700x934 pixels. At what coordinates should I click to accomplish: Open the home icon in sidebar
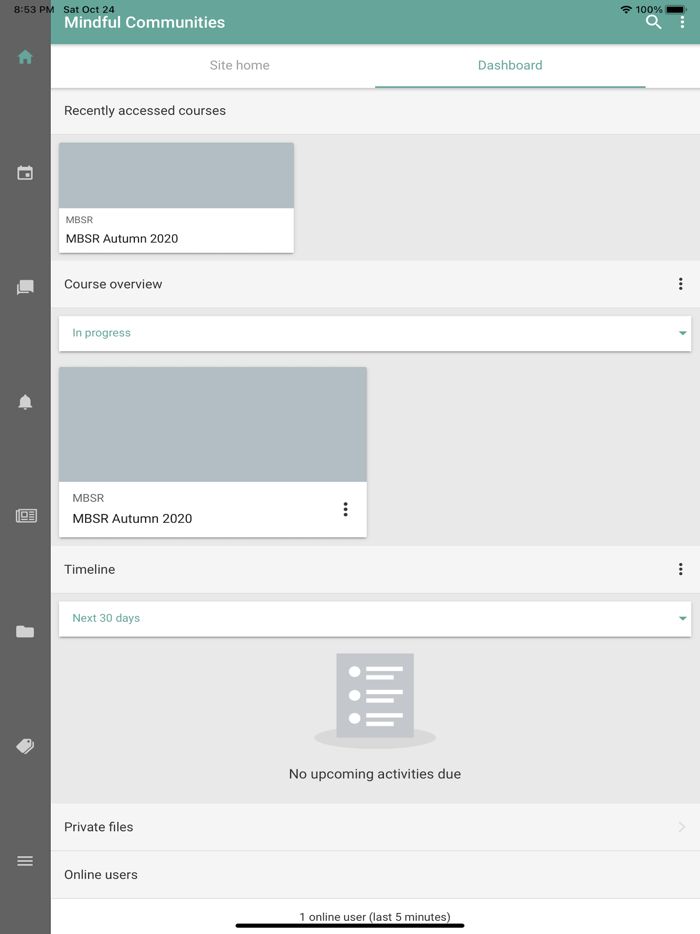tap(25, 57)
